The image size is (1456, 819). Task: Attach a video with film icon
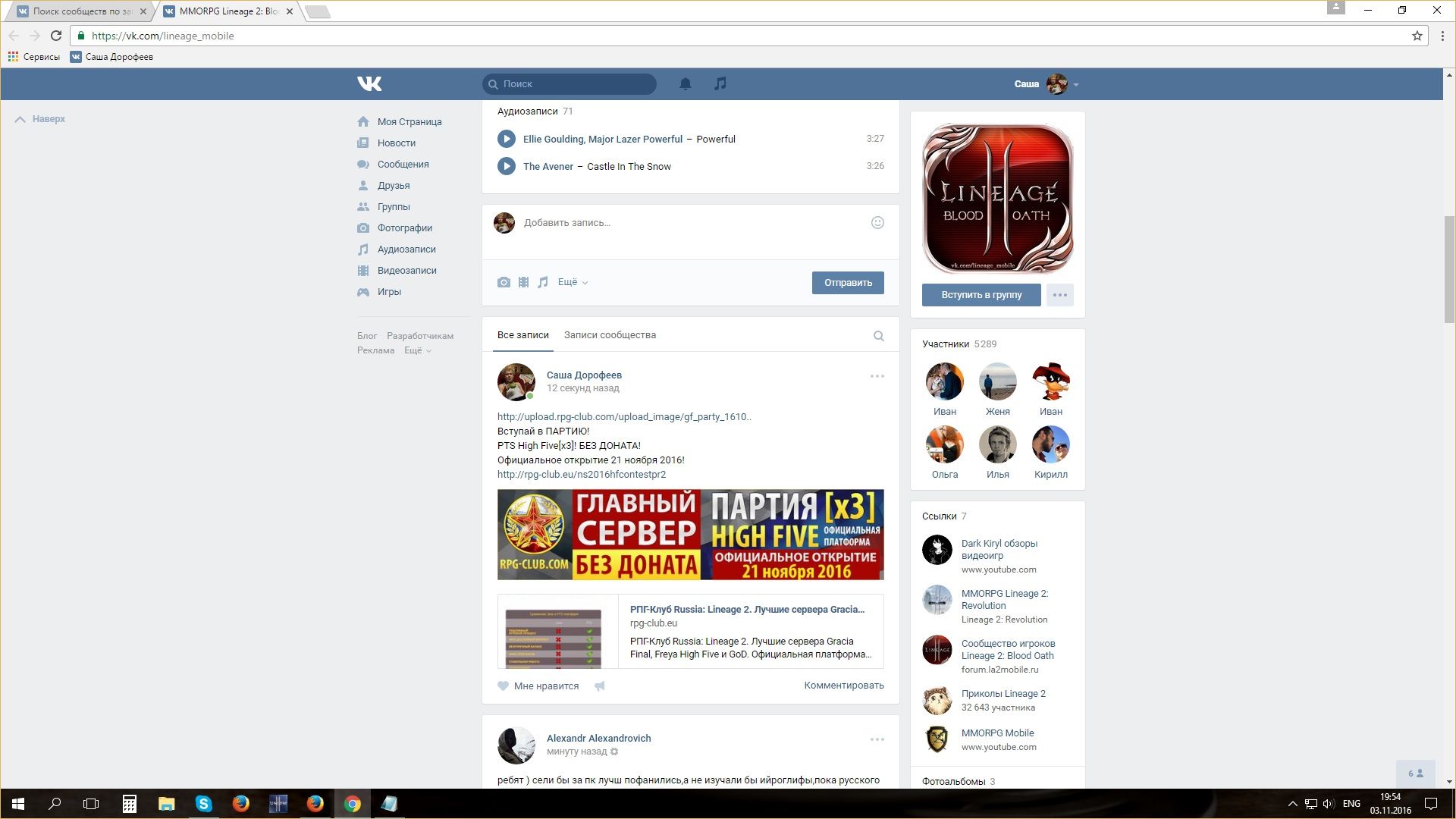[x=523, y=282]
